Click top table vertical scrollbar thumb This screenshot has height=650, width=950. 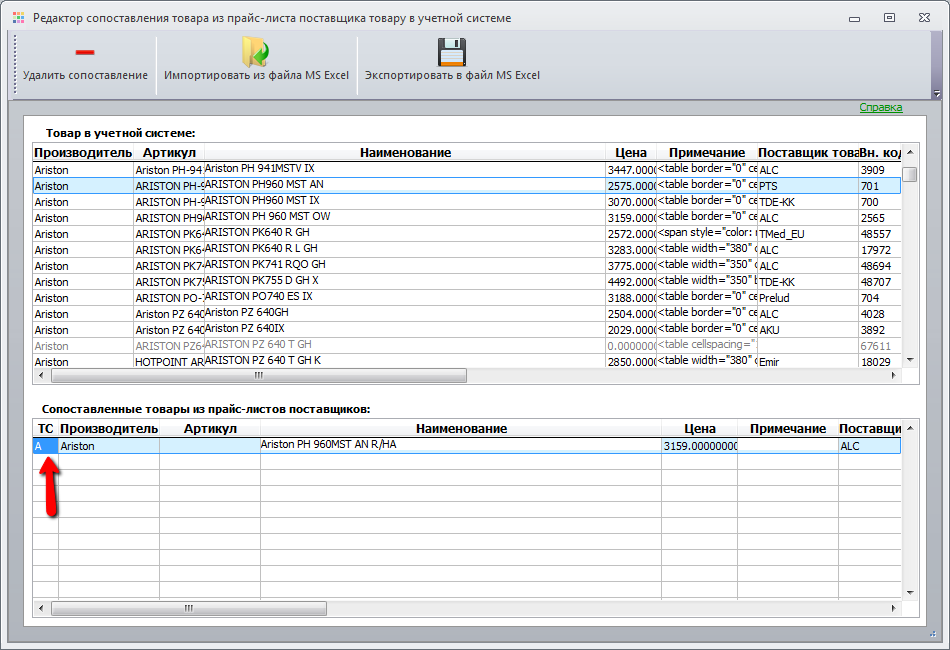(910, 174)
